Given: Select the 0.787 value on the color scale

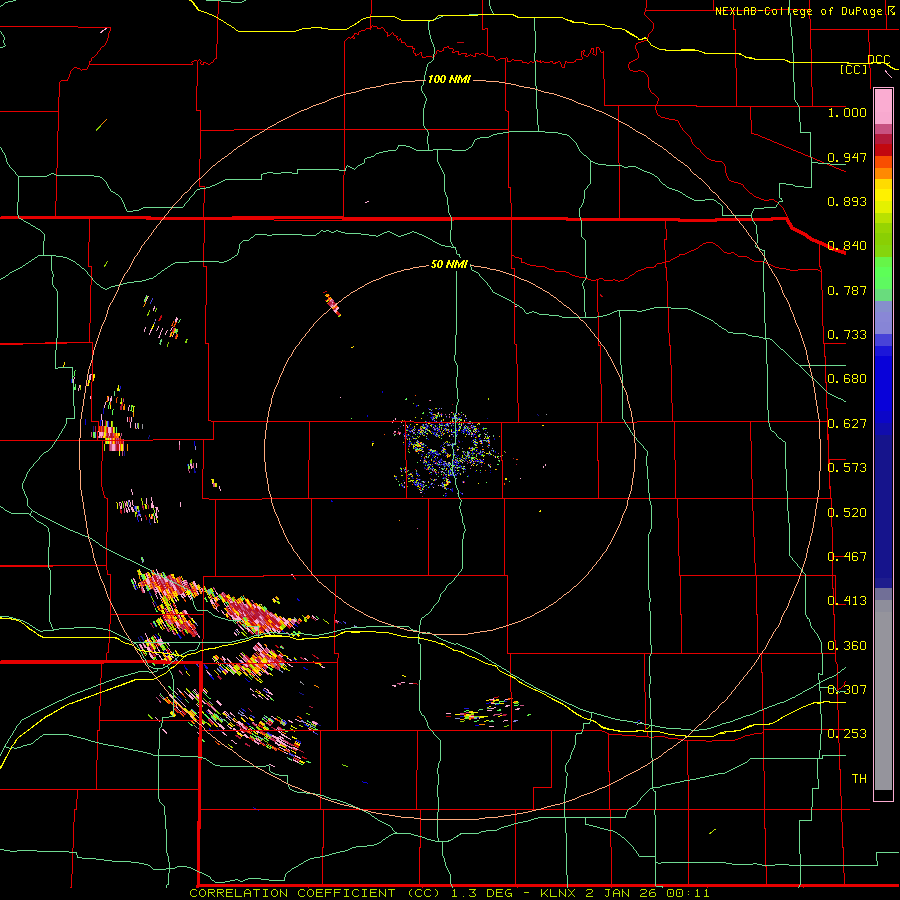Looking at the screenshot, I should 847,290.
